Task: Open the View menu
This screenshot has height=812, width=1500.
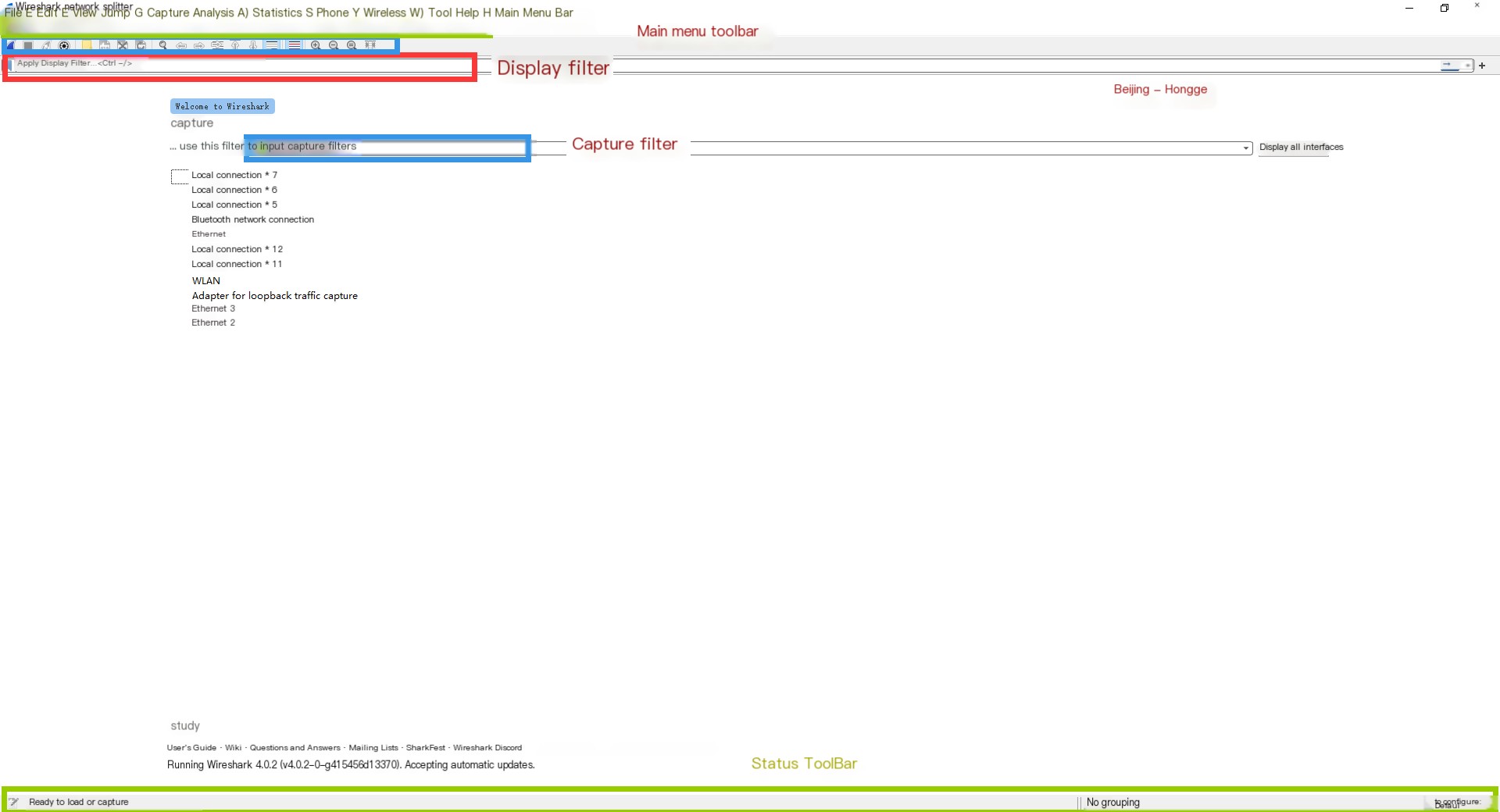Action: point(85,13)
